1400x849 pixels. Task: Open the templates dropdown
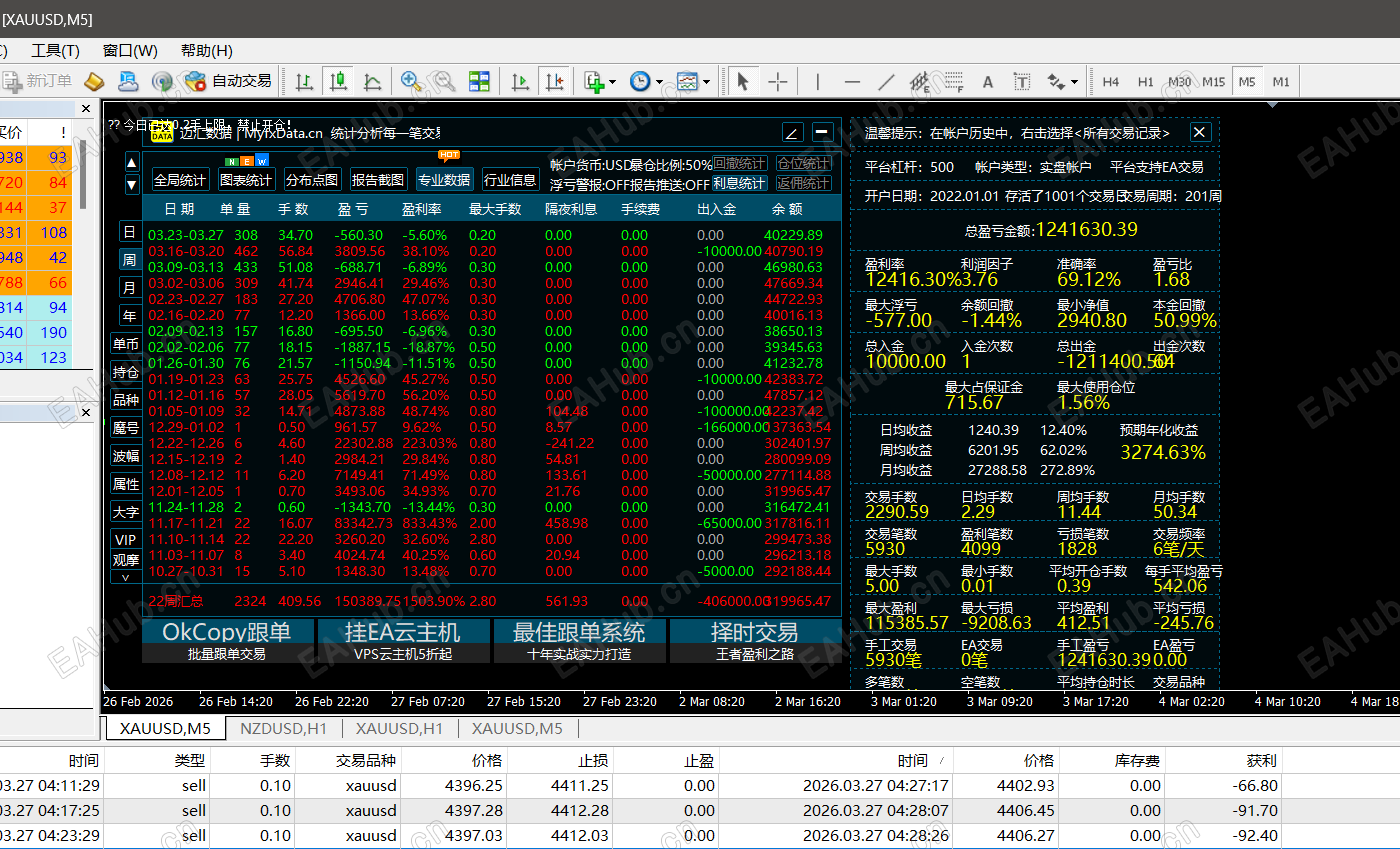pos(692,81)
